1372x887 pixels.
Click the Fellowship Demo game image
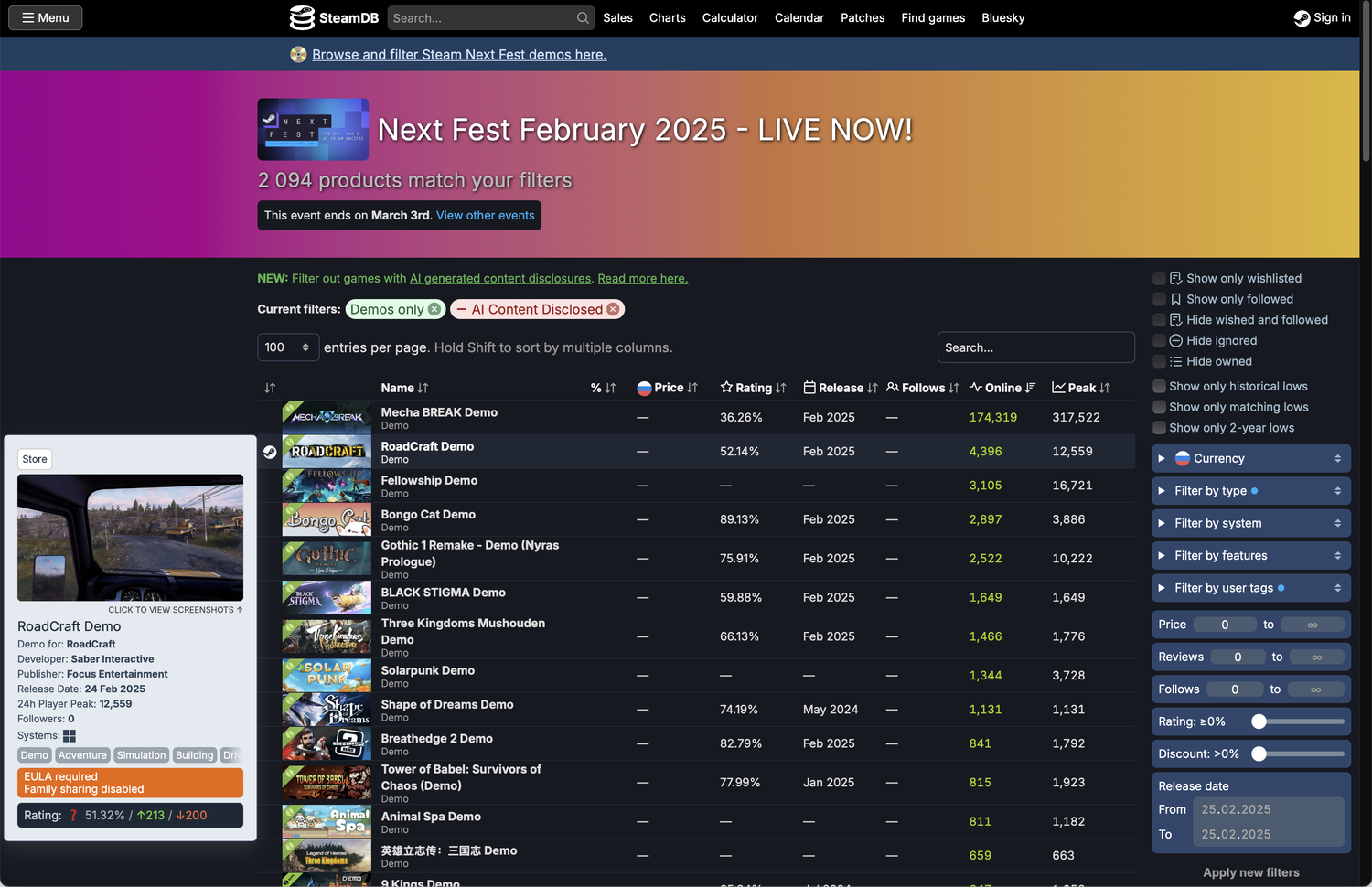[327, 486]
